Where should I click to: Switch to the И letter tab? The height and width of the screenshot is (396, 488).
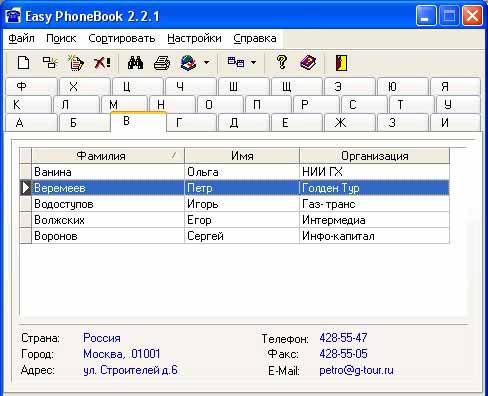click(x=455, y=123)
